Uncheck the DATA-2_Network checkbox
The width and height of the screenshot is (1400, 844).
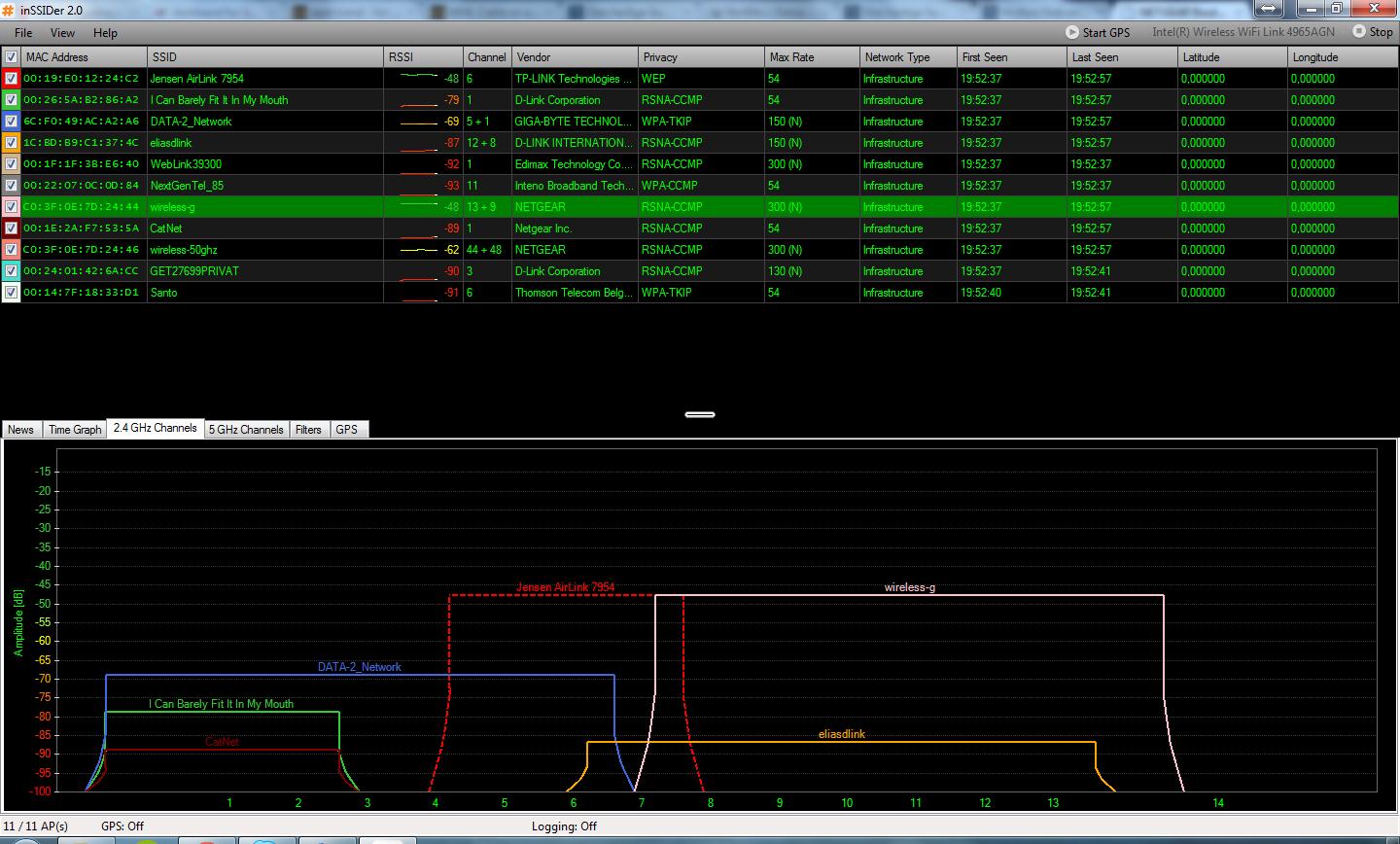coord(11,122)
